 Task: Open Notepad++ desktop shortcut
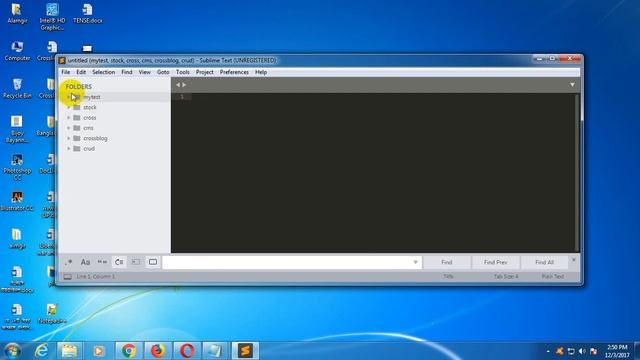pyautogui.click(x=52, y=314)
